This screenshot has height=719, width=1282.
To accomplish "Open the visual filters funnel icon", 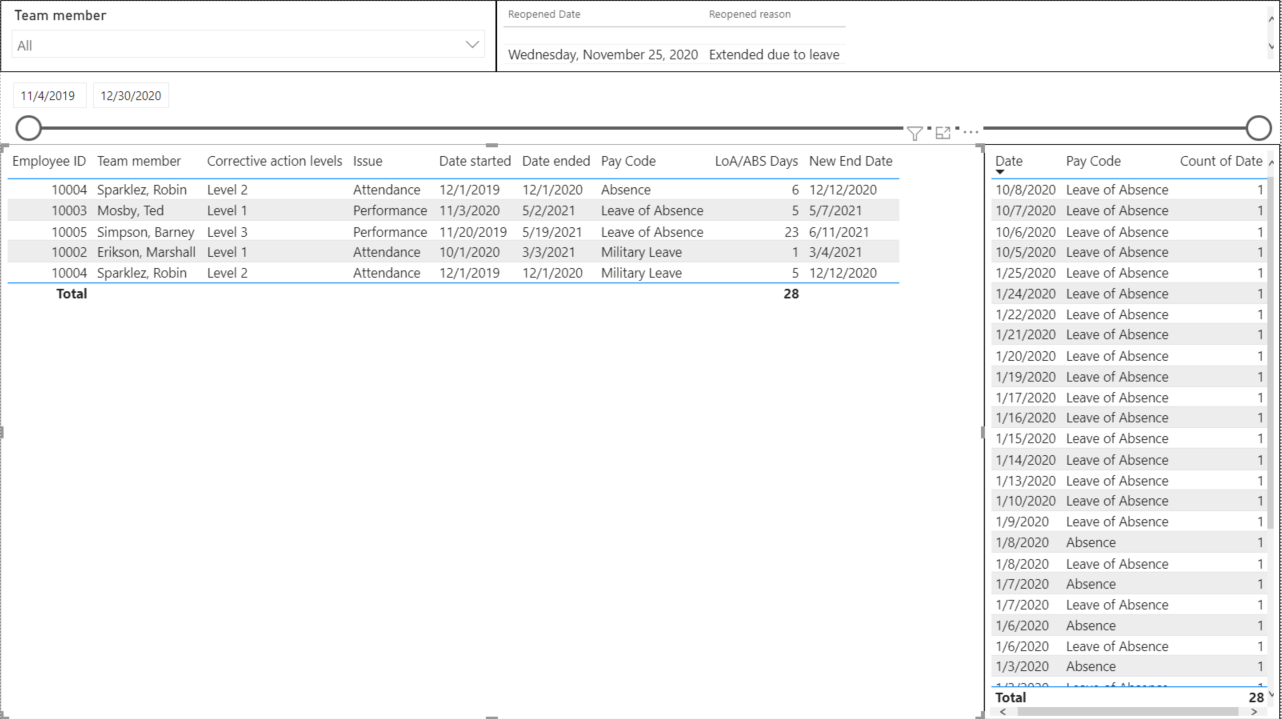I will pos(914,133).
